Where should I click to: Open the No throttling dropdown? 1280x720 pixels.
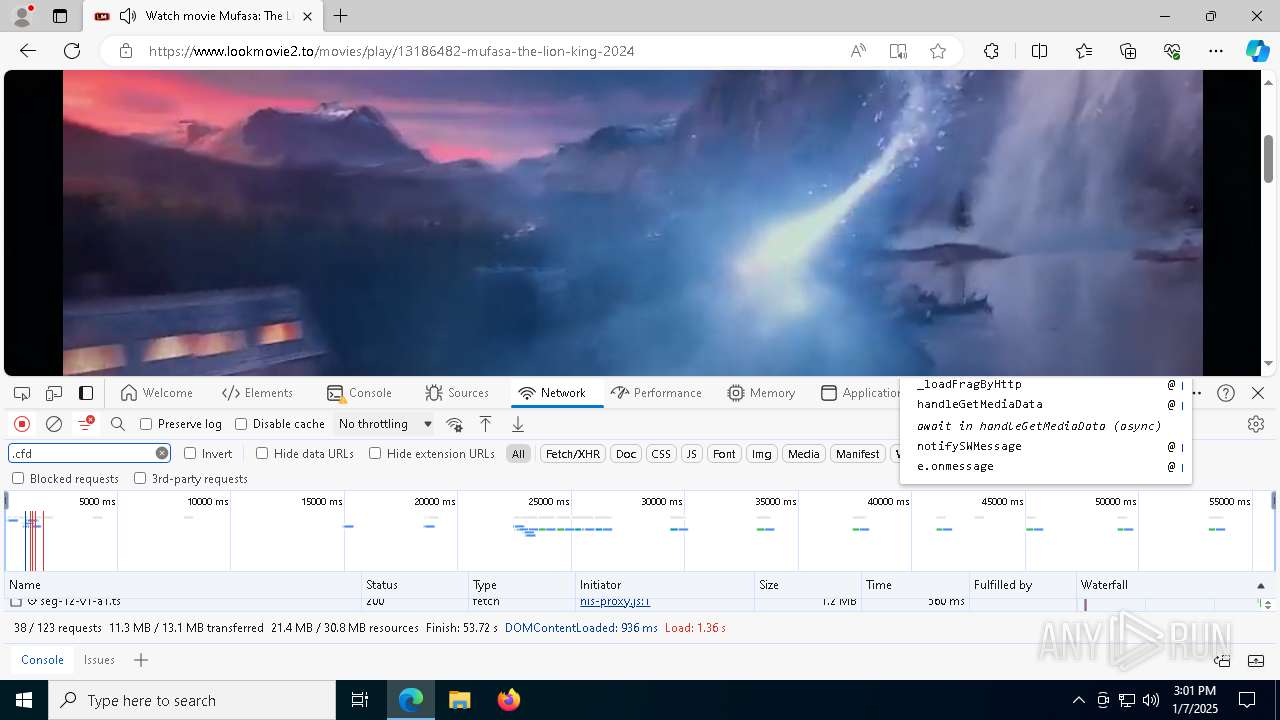[385, 424]
